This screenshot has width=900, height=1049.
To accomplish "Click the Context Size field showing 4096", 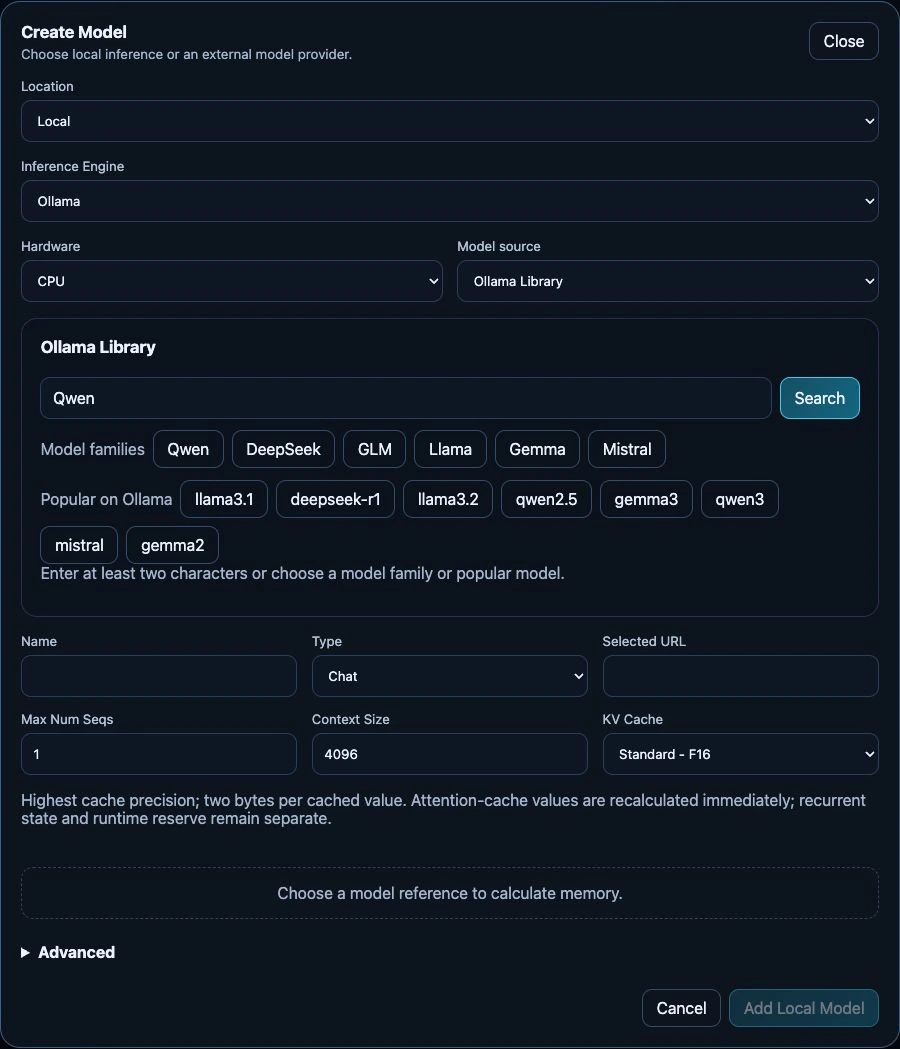I will click(x=450, y=754).
